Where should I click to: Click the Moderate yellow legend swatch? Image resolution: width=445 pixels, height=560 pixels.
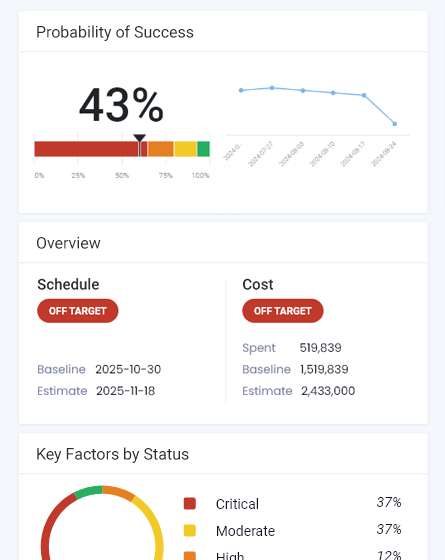190,530
